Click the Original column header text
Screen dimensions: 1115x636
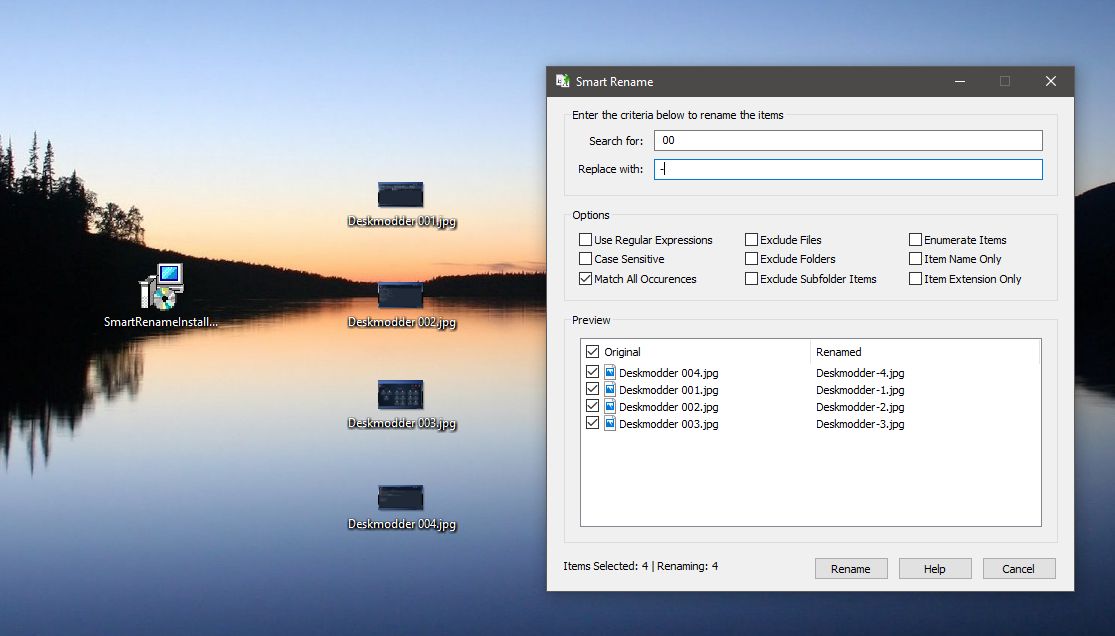tap(622, 352)
